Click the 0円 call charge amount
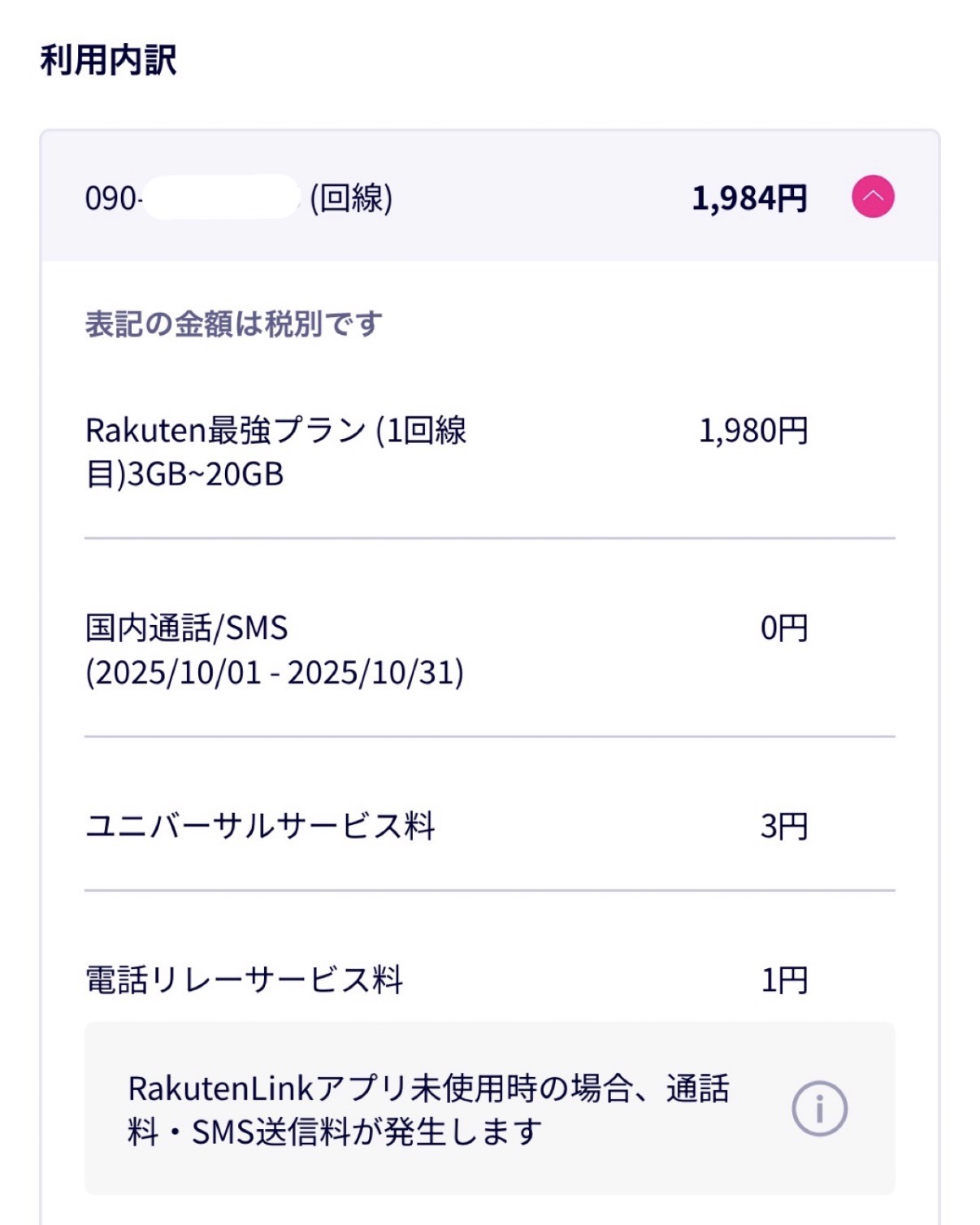 783,628
